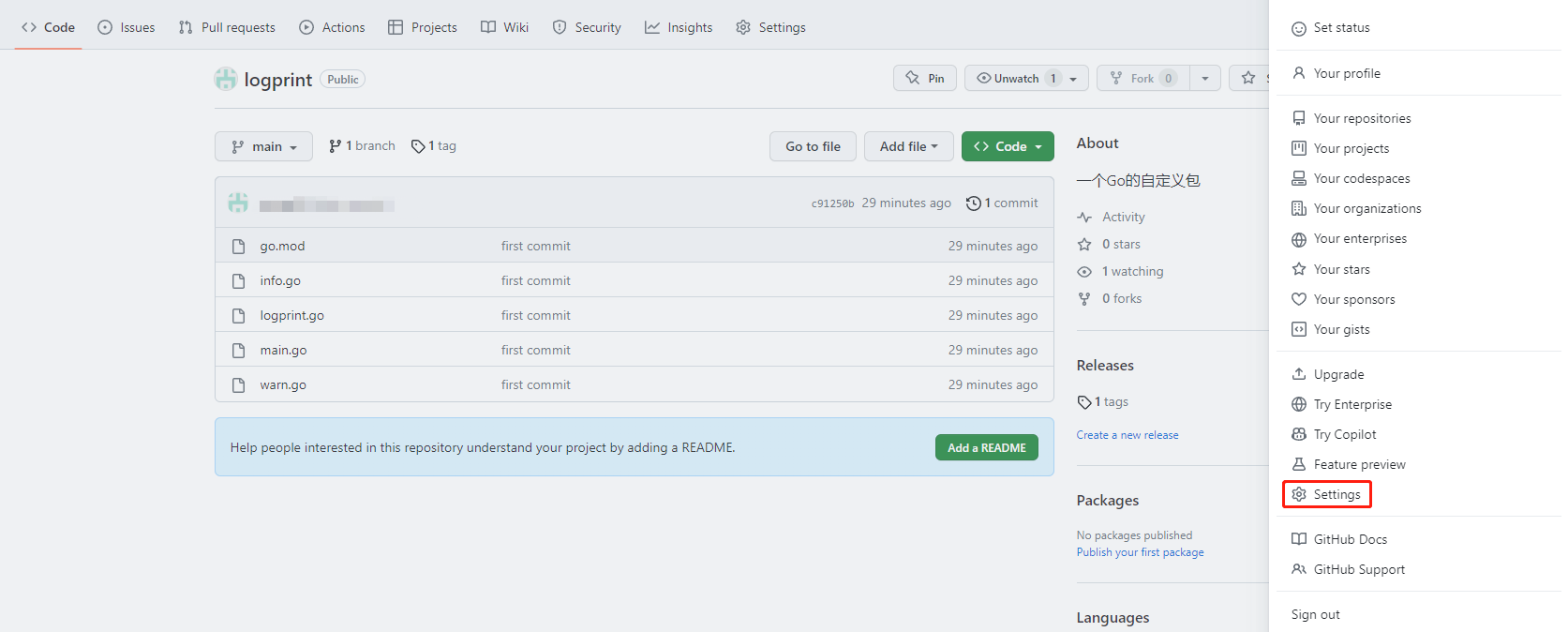Open the main.go file
The height and width of the screenshot is (632, 1568).
tap(283, 350)
